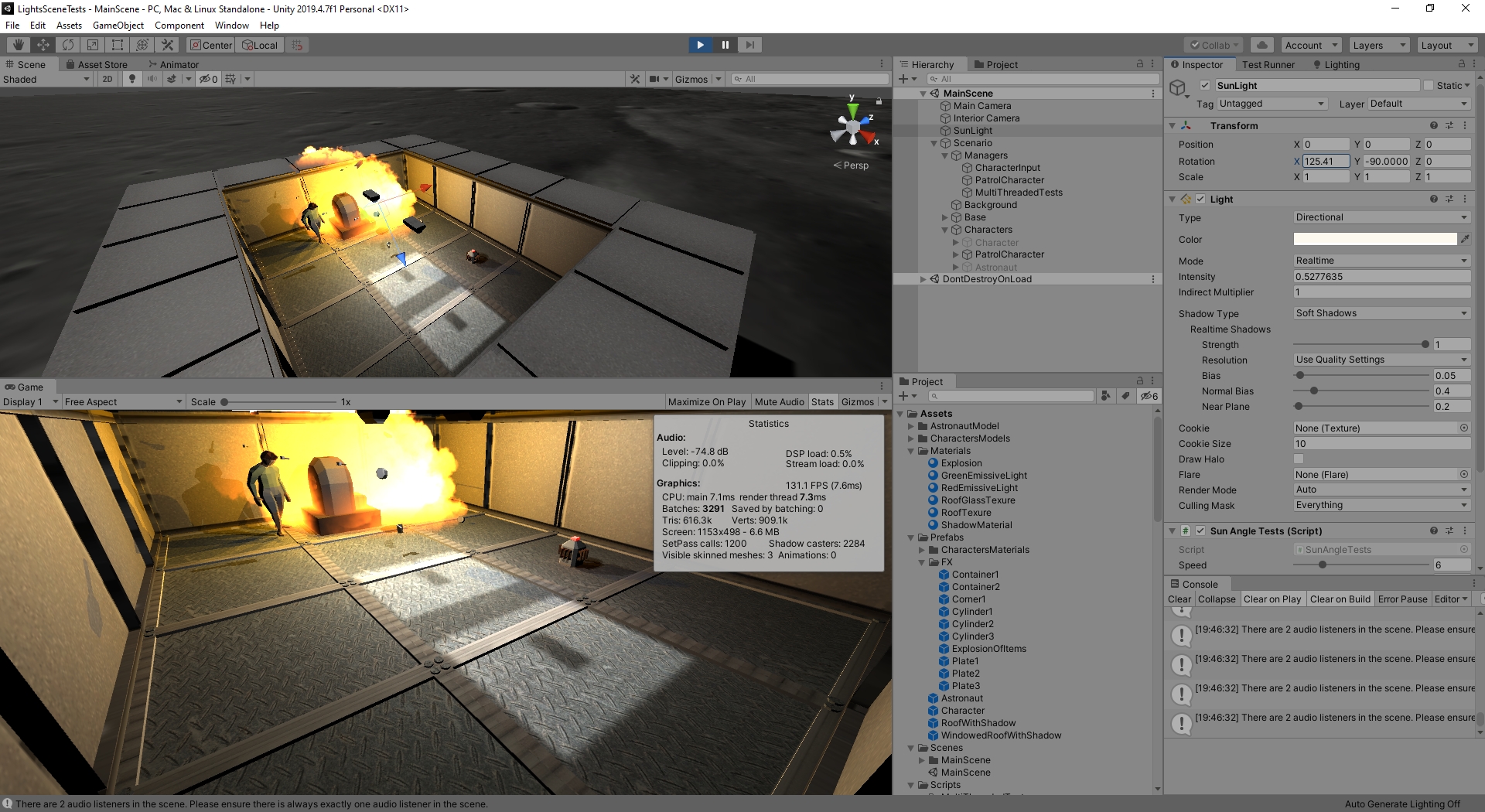
Task: Switch to Lighting tab
Action: [x=1336, y=64]
